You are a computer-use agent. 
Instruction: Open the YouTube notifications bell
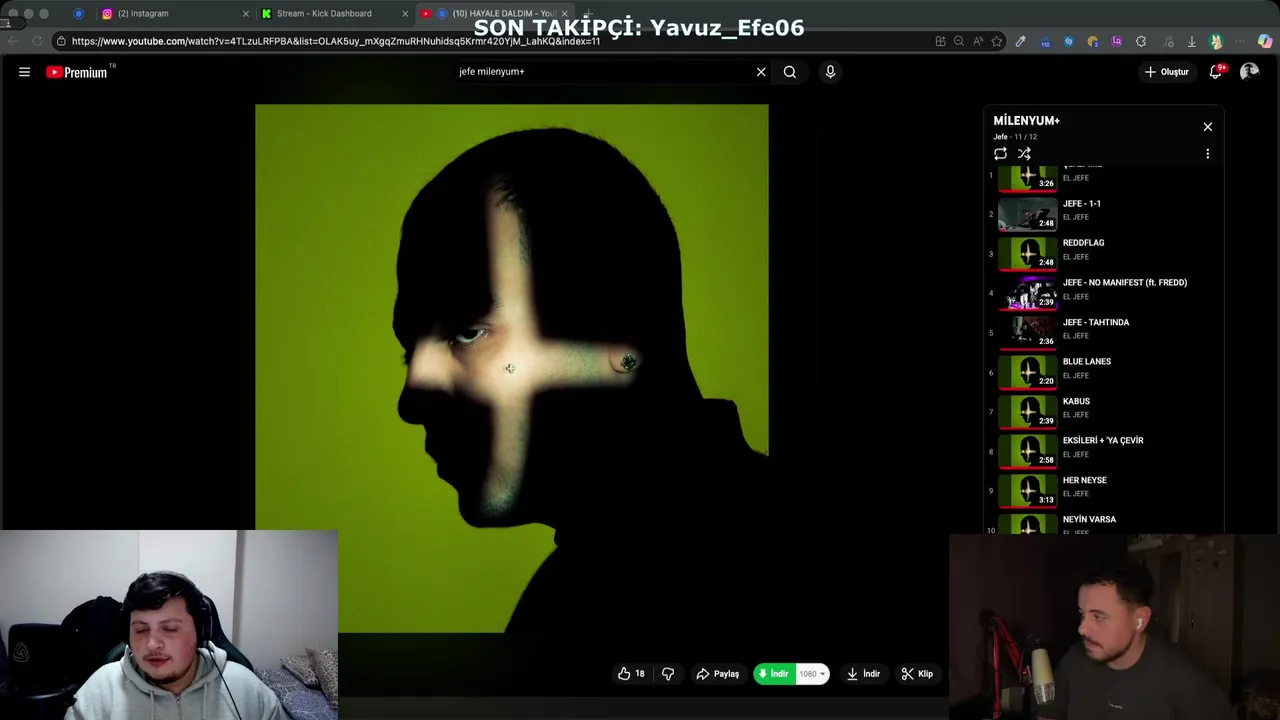click(x=1216, y=72)
